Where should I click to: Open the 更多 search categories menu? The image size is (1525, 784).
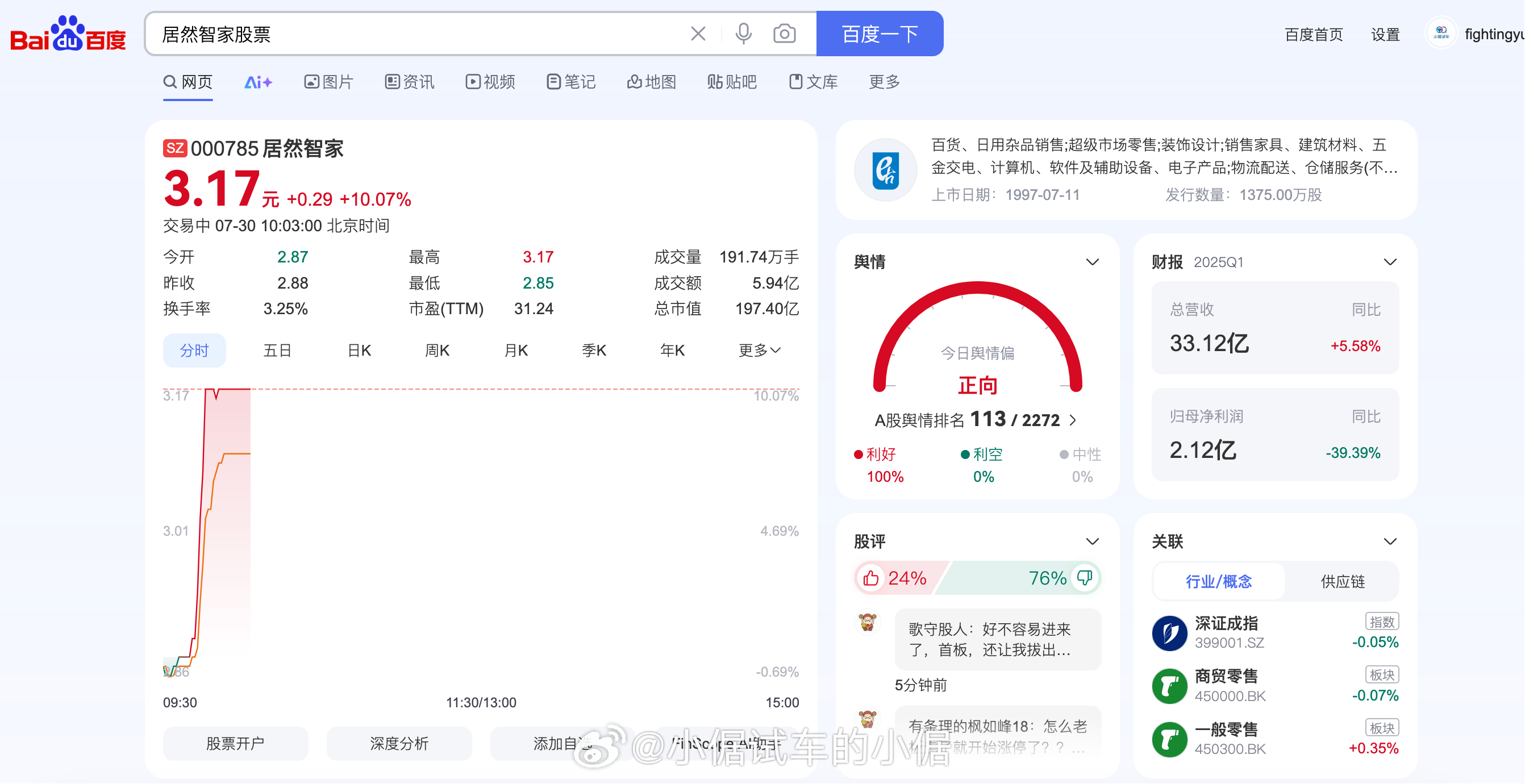coord(885,82)
